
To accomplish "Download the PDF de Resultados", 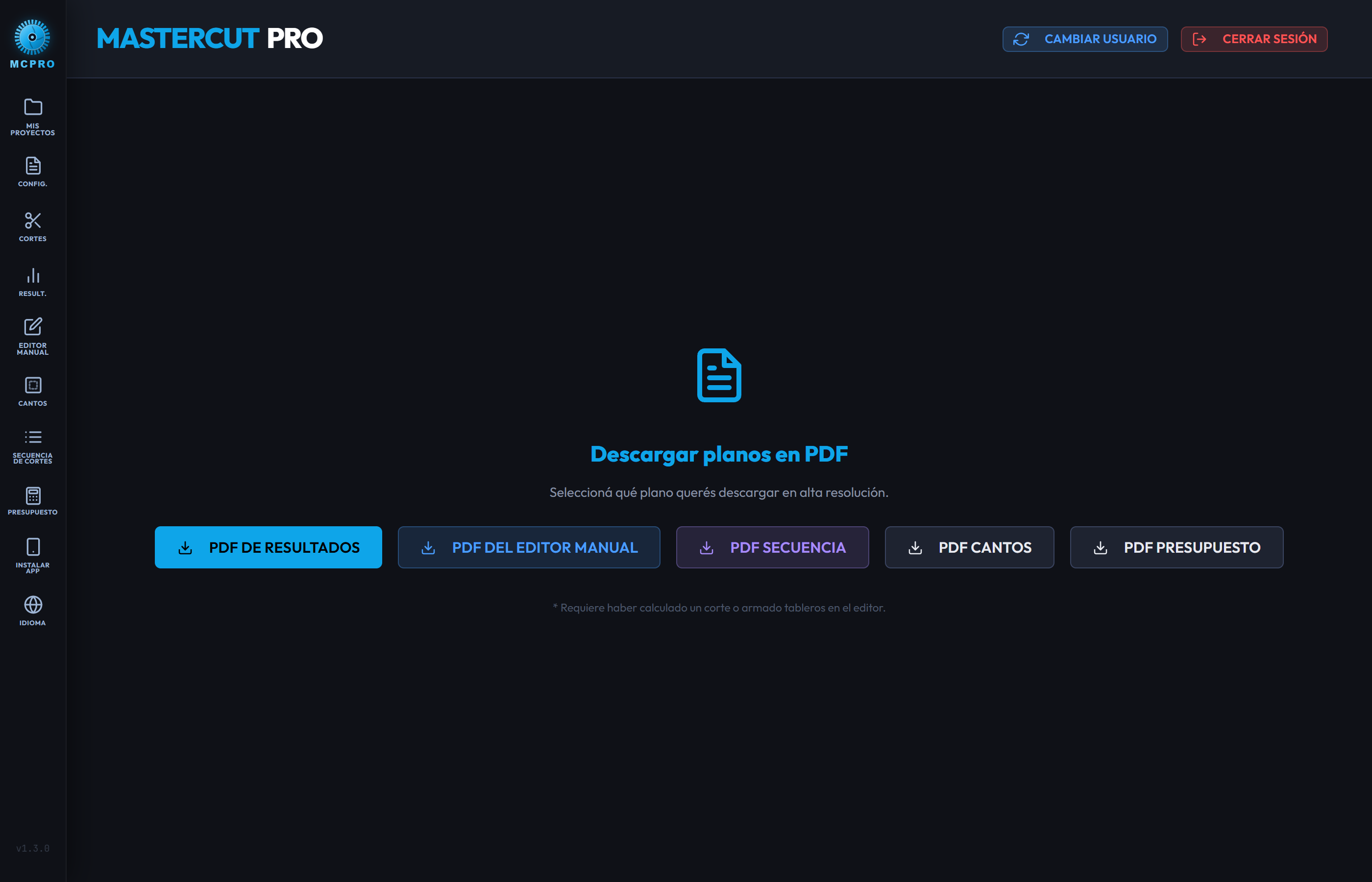I will tap(268, 547).
